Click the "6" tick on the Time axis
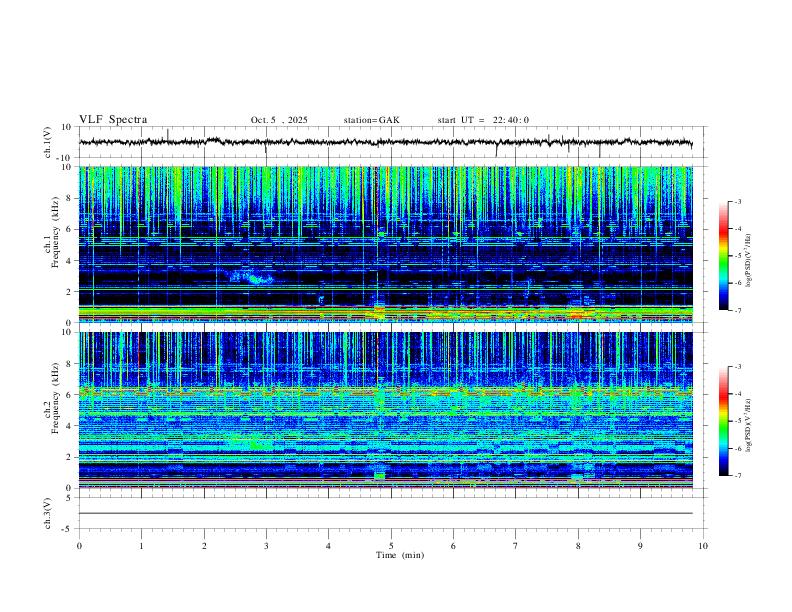This screenshot has height=612, width=792. (x=454, y=546)
